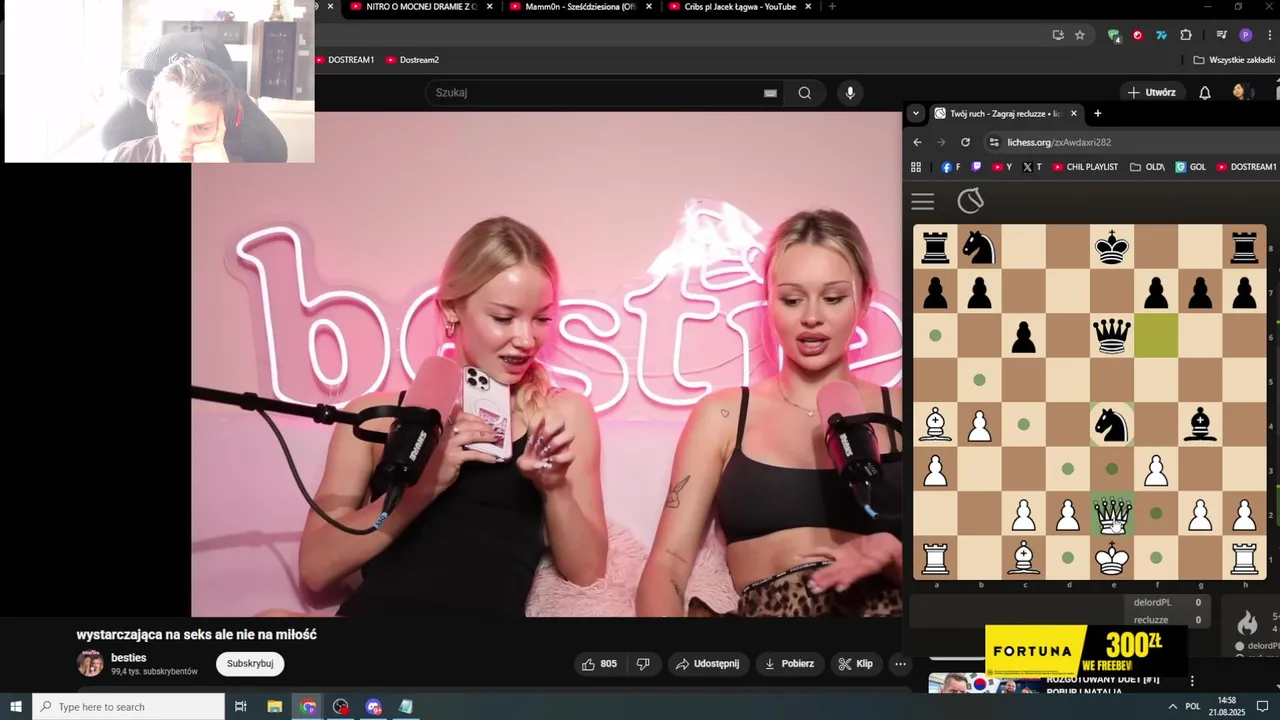The width and height of the screenshot is (1280, 720).
Task: Open Task View on the taskbar
Action: pyautogui.click(x=241, y=706)
